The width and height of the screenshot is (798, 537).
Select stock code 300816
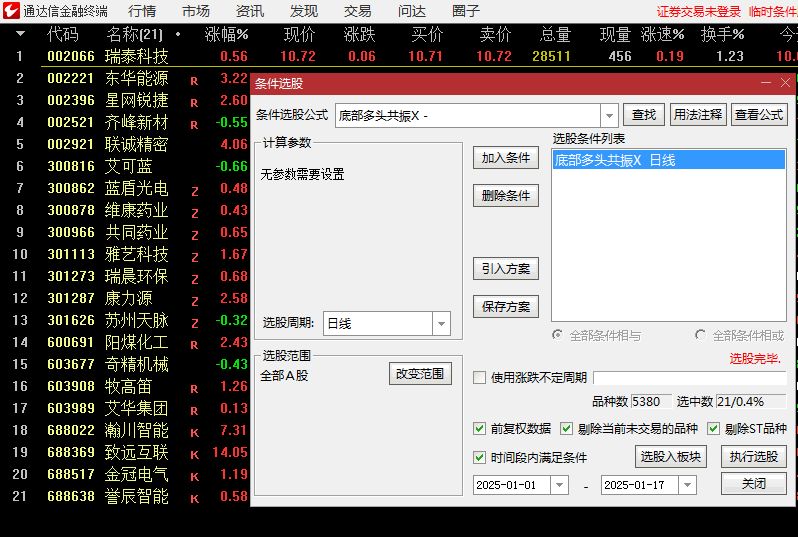coord(71,166)
